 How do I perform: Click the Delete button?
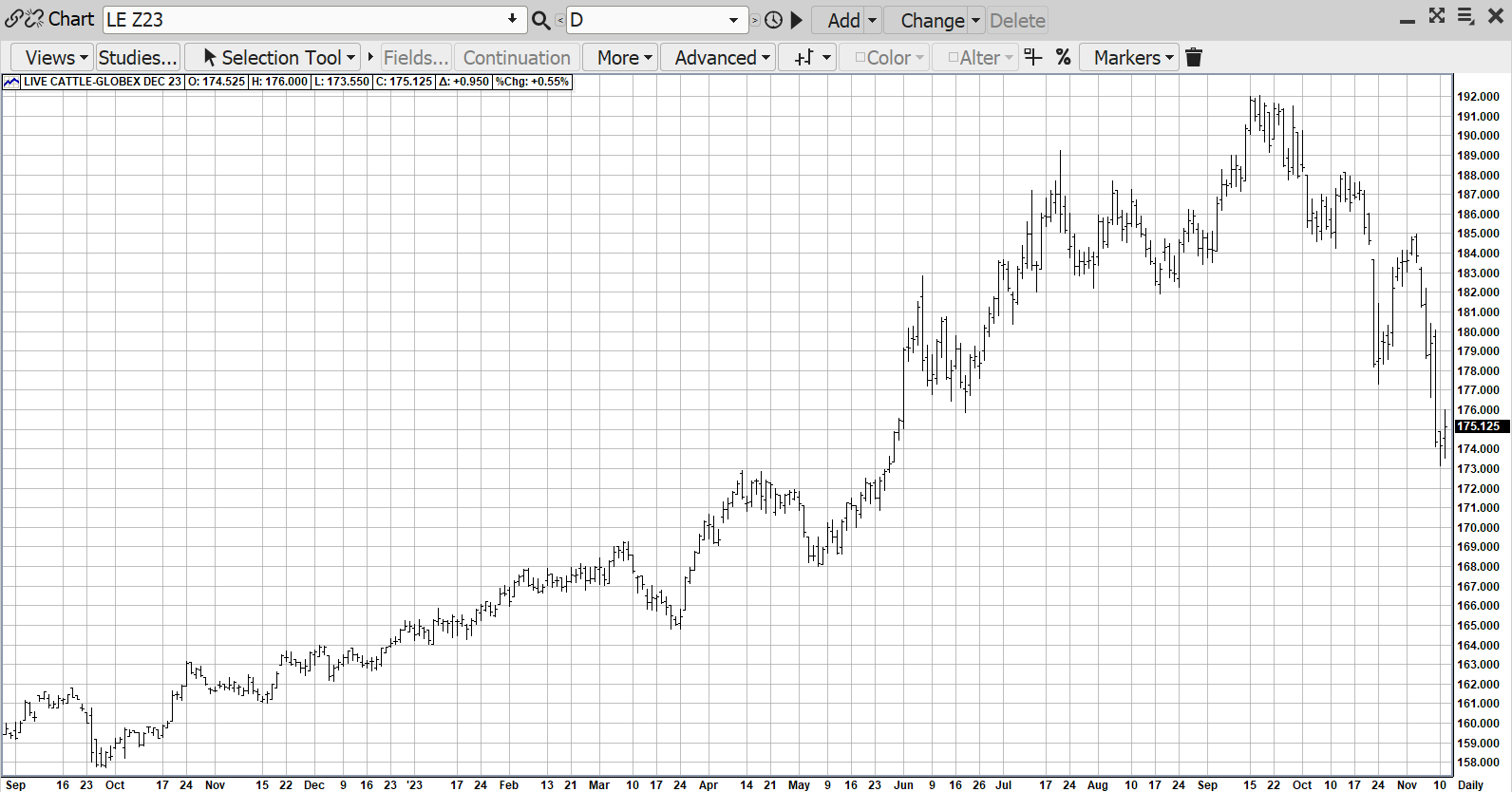pos(1017,20)
